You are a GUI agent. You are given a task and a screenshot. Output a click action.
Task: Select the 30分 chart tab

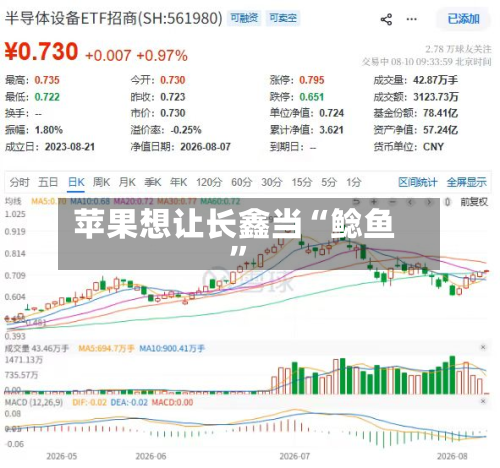272,182
